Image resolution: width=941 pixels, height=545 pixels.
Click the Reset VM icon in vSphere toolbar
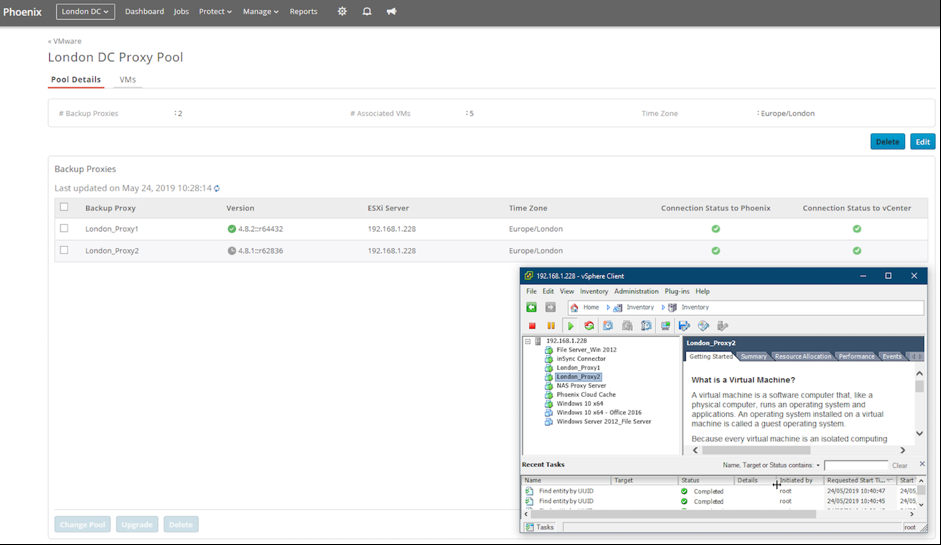[x=589, y=326]
